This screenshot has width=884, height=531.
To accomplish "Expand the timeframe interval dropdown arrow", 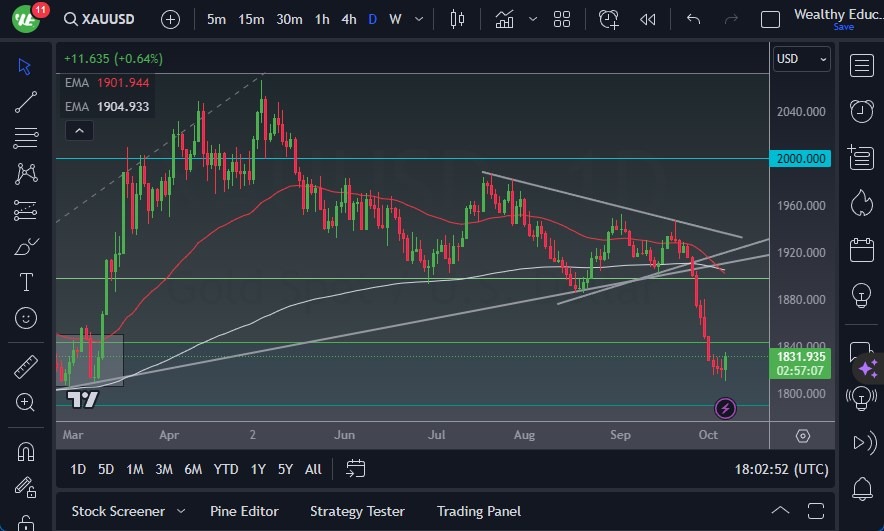I will point(419,19).
